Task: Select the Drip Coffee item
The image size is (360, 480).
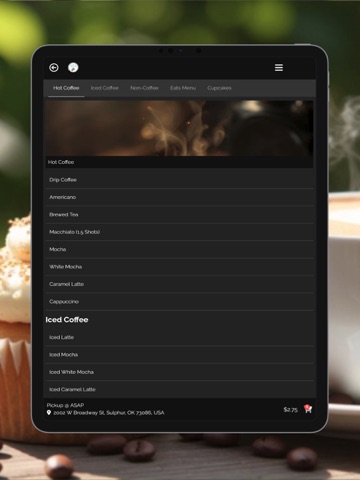Action: pyautogui.click(x=179, y=180)
